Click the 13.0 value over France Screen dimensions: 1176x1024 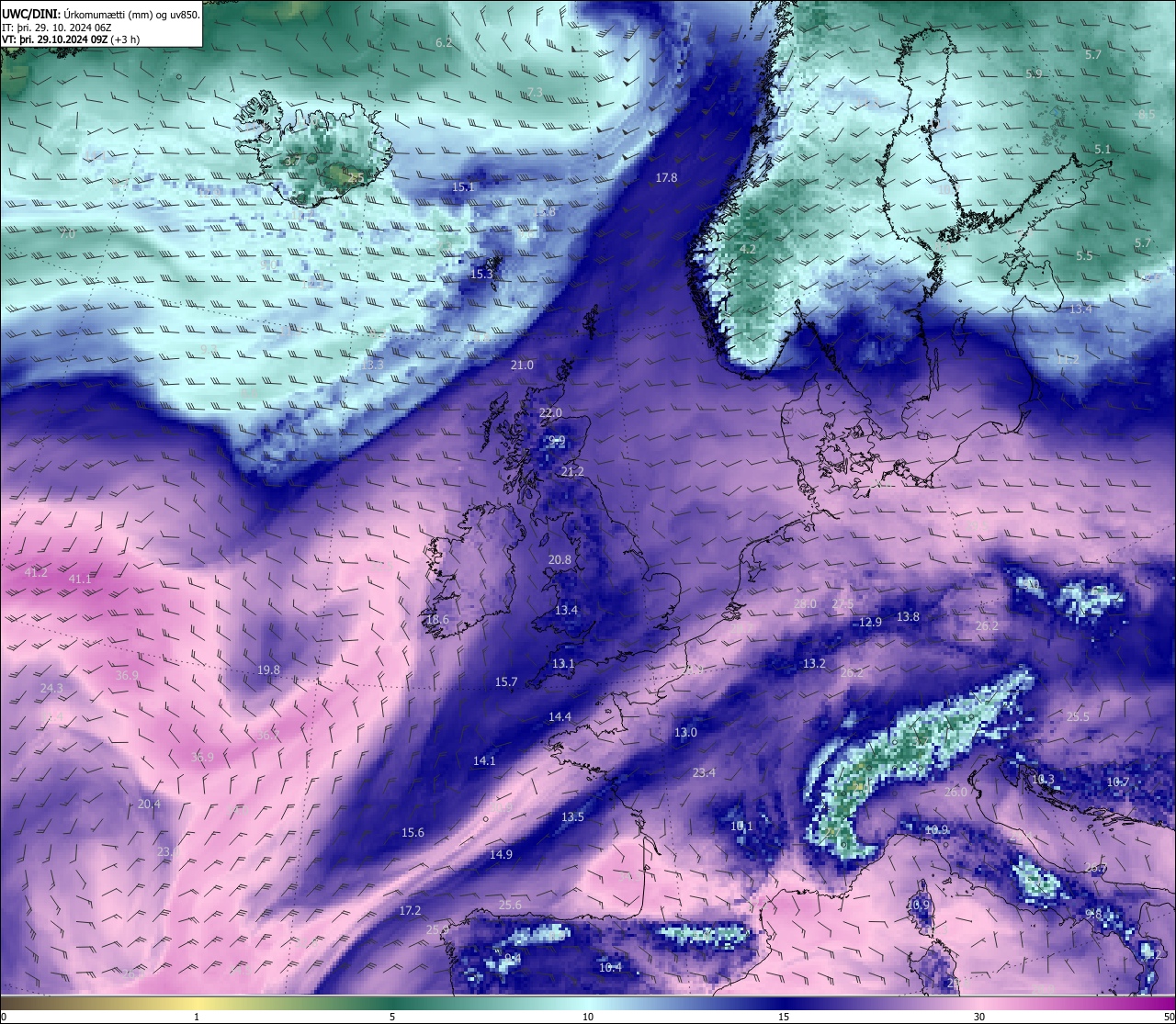pyautogui.click(x=685, y=732)
